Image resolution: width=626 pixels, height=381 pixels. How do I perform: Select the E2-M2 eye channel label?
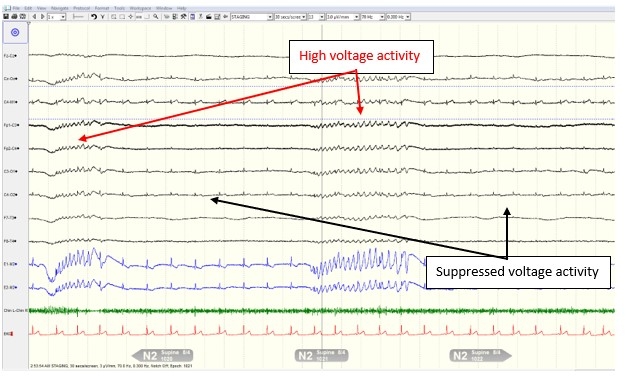pyautogui.click(x=10, y=287)
